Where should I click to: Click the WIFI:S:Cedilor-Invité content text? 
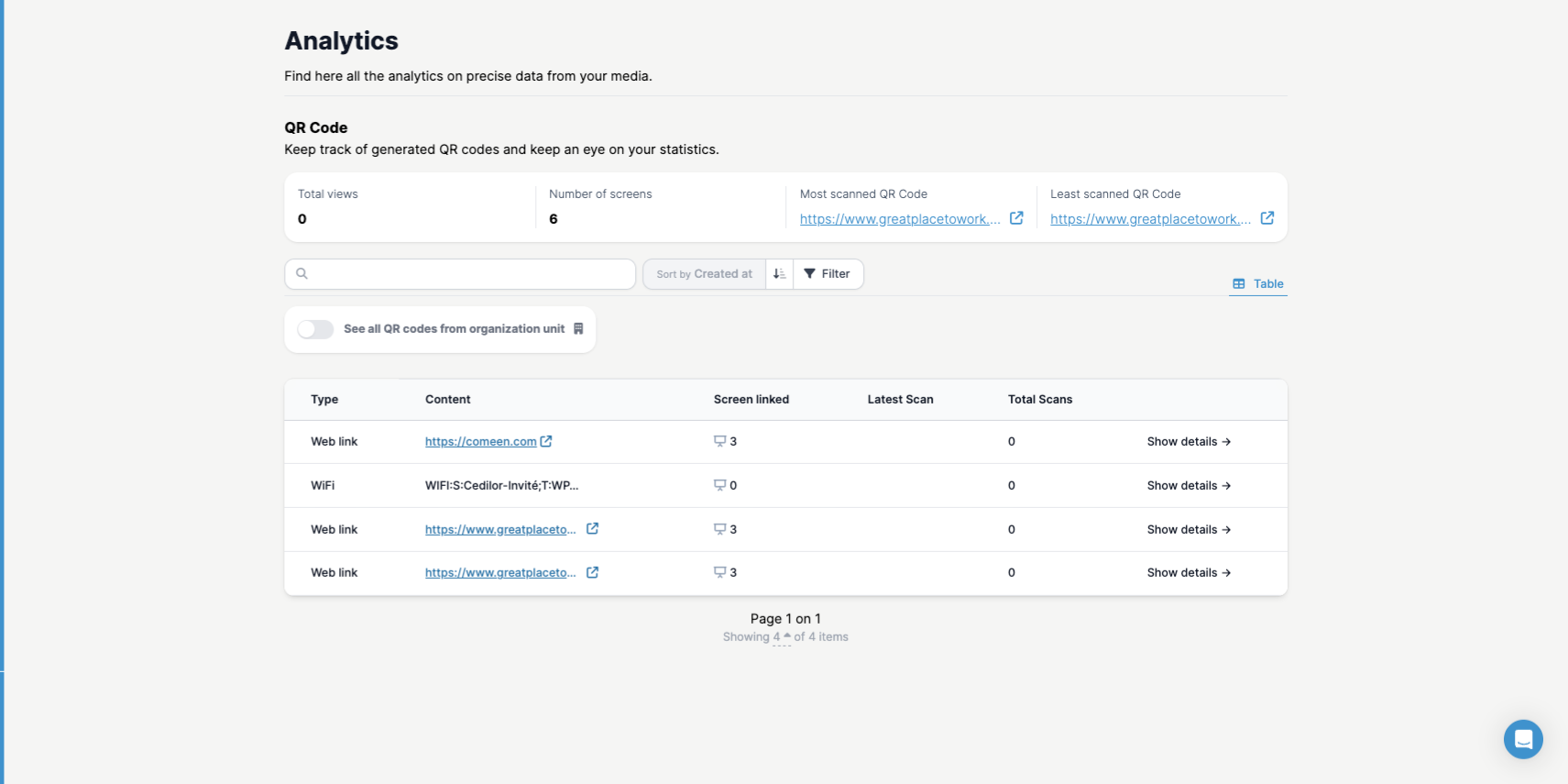(x=501, y=486)
